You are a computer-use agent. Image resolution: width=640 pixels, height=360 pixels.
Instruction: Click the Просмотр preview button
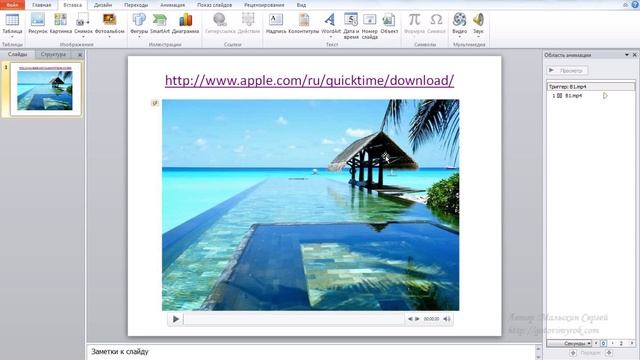click(567, 71)
